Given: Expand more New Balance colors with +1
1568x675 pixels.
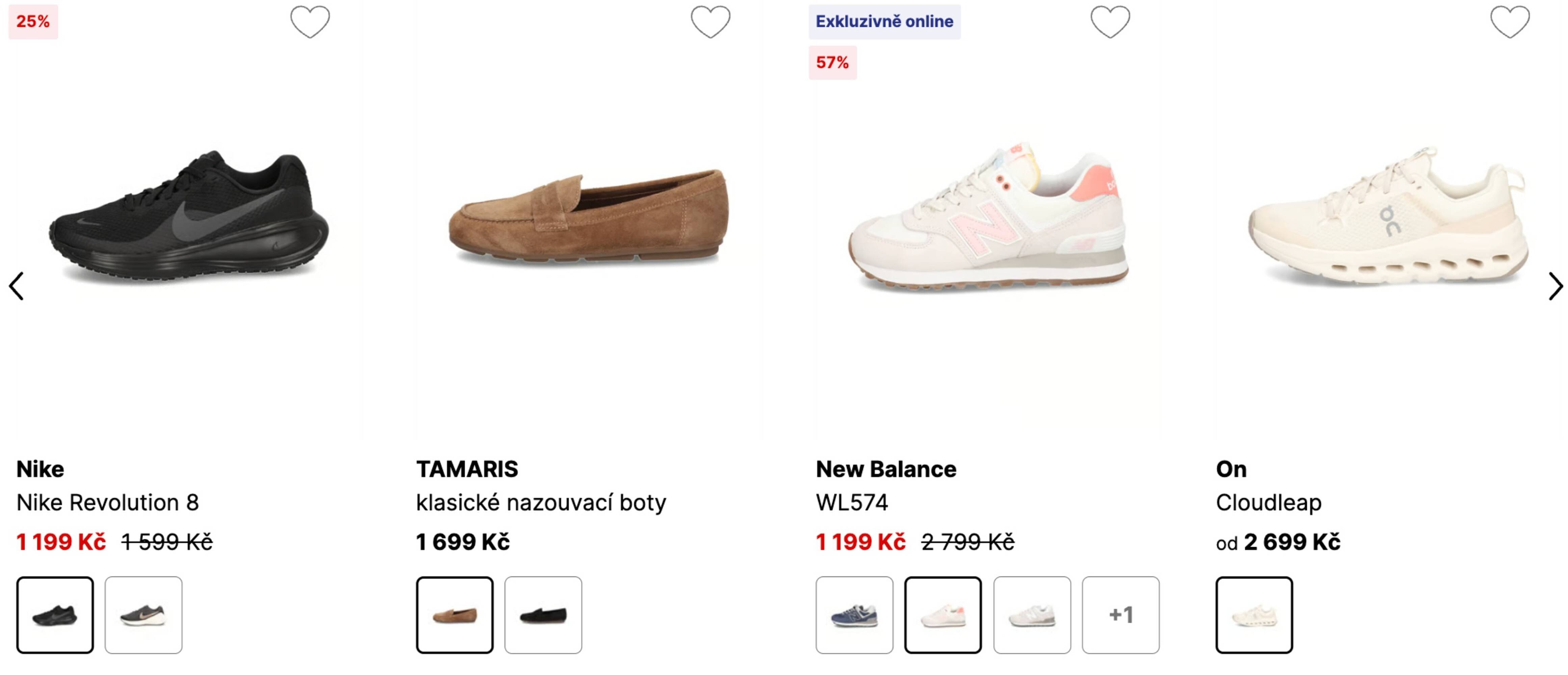Looking at the screenshot, I should point(1121,615).
